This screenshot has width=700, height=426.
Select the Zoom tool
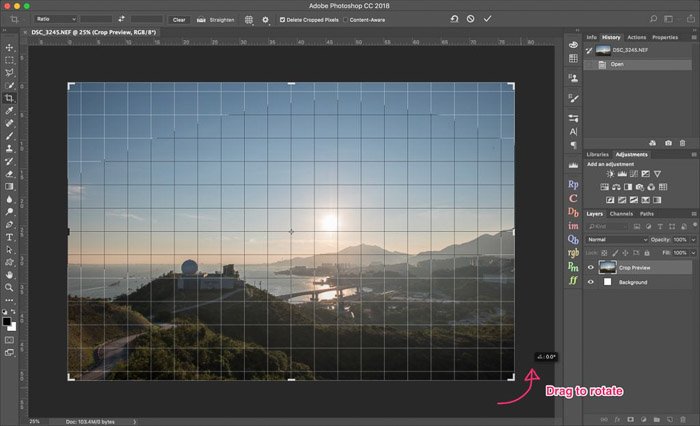click(9, 287)
